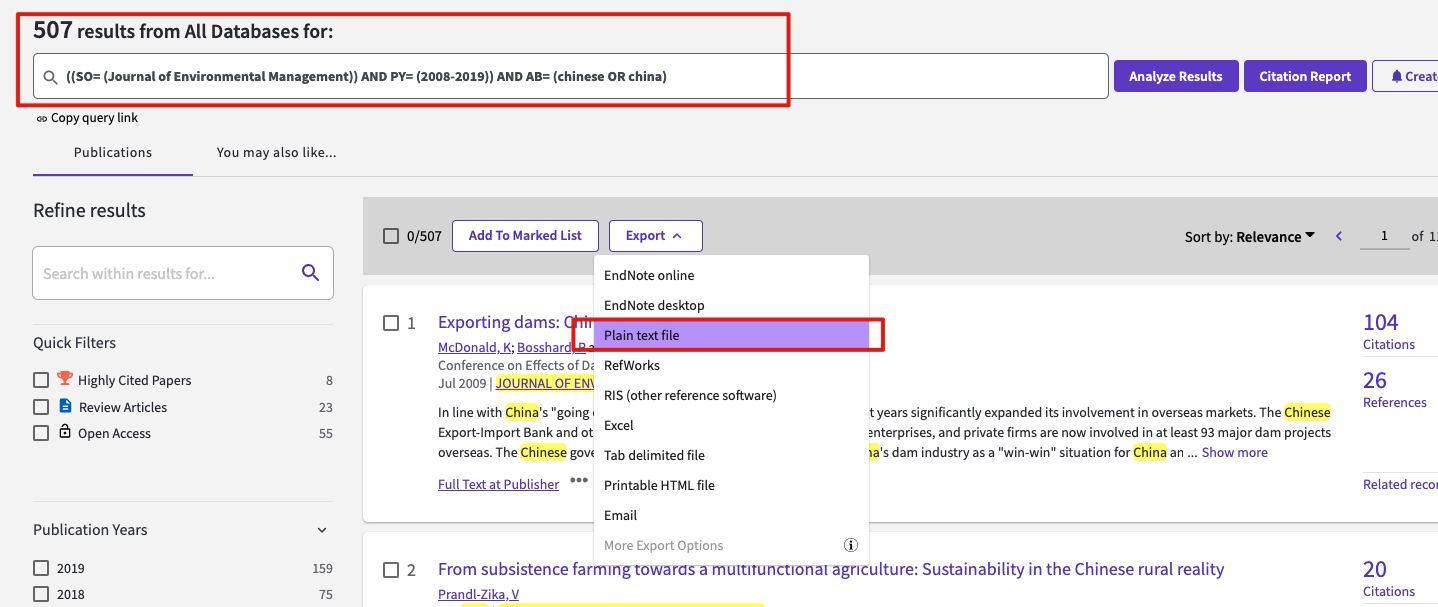
Task: Check the Open Access filter
Action: 41,433
